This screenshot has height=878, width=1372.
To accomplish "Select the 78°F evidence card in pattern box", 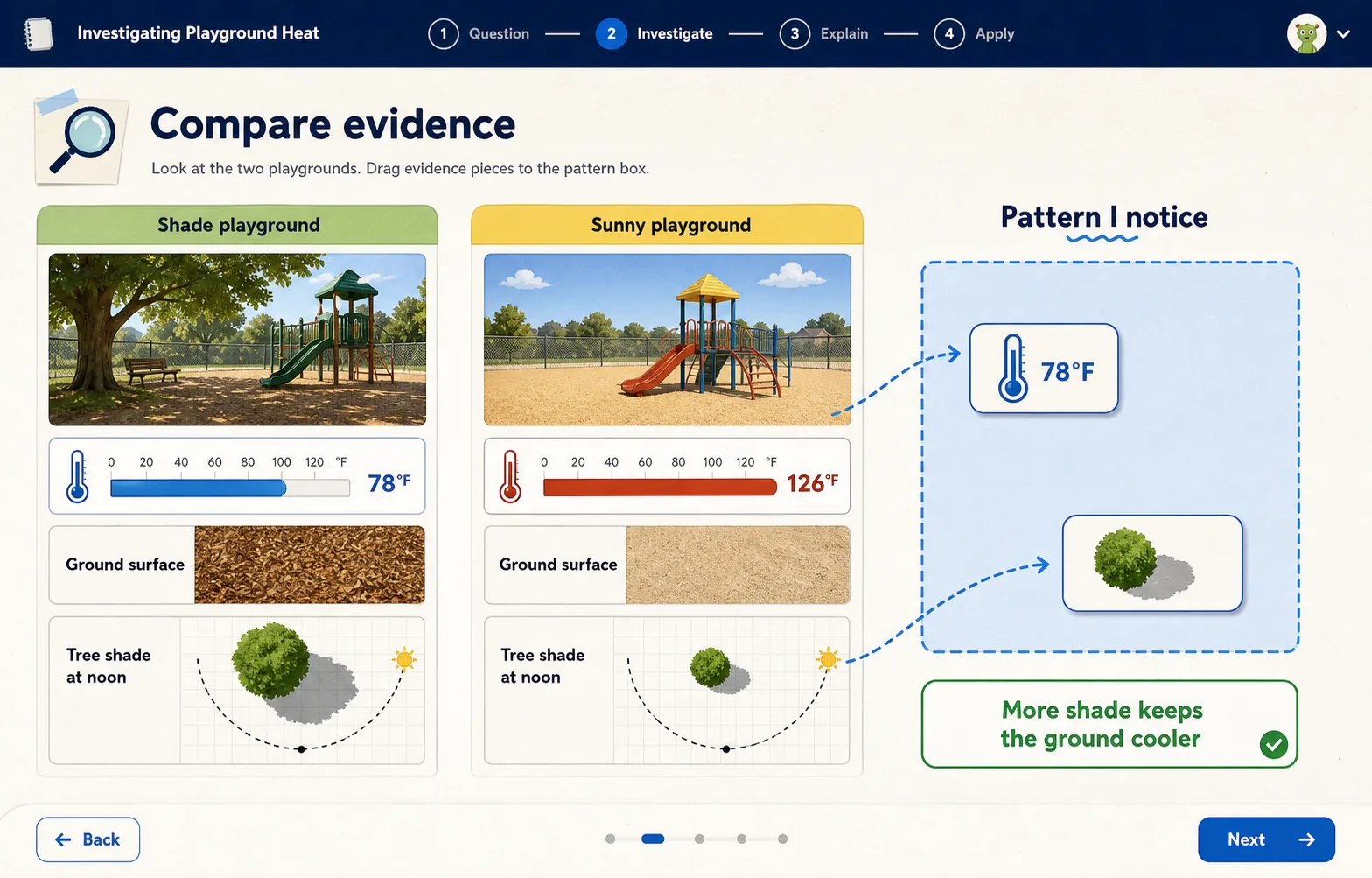I will [1044, 369].
